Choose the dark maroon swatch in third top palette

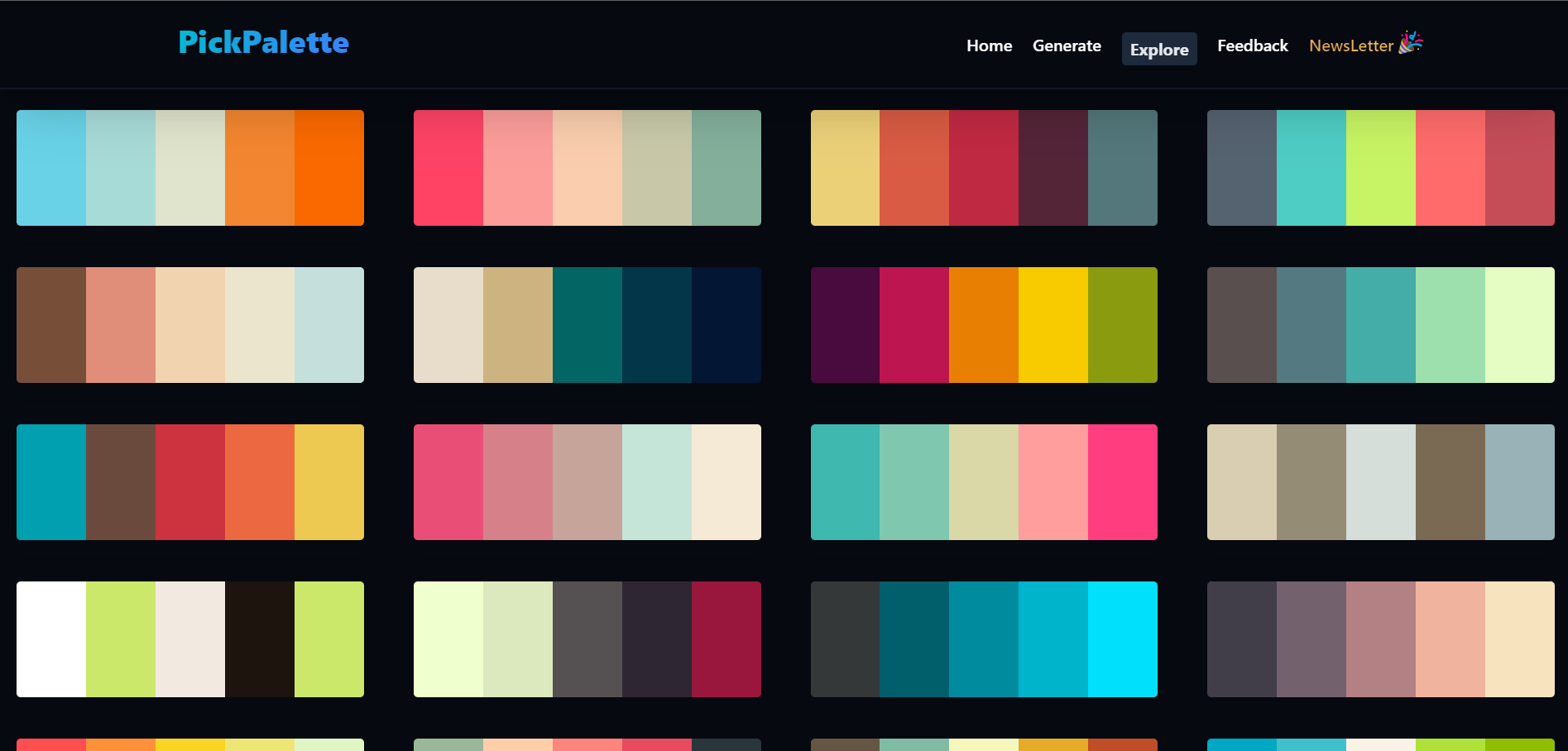[x=1053, y=168]
